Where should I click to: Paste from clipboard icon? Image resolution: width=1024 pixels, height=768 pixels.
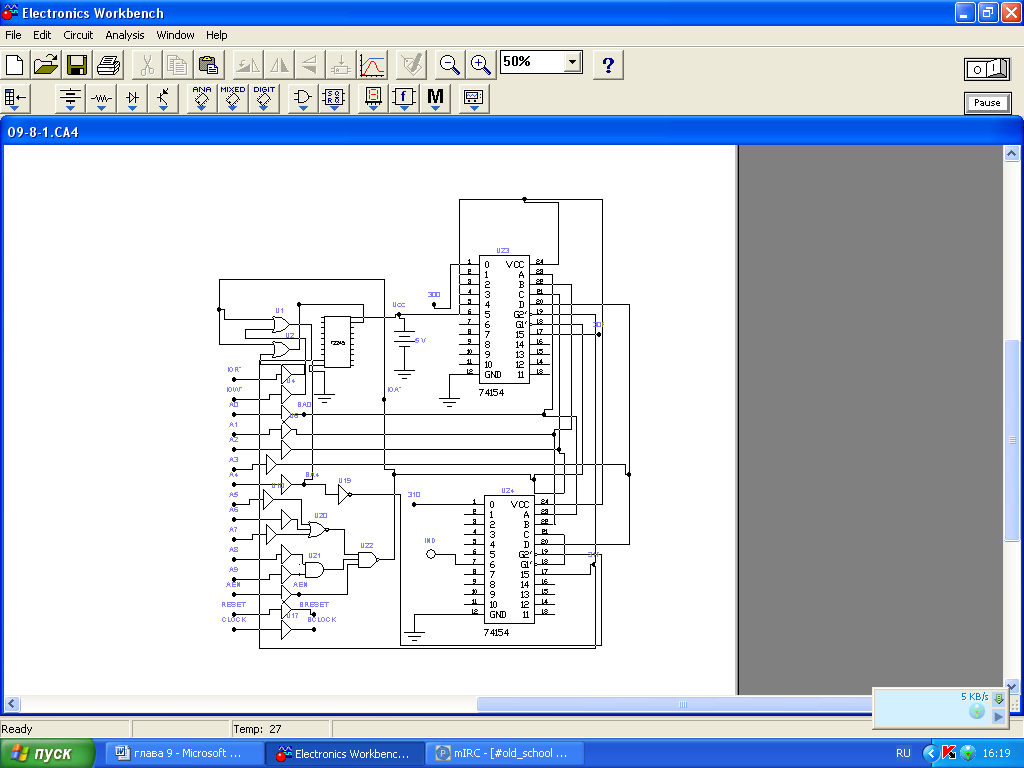pos(208,65)
